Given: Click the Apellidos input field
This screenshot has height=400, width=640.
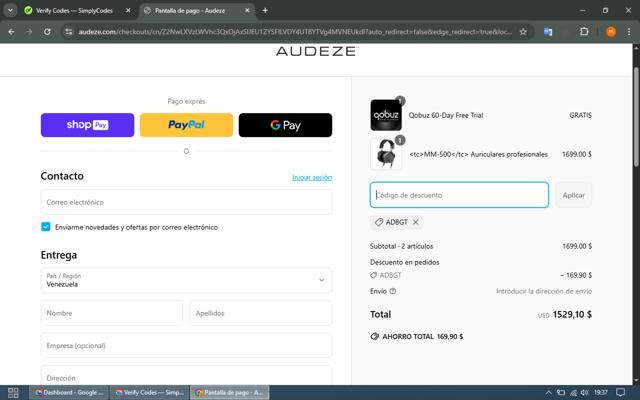Looking at the screenshot, I should click(261, 313).
